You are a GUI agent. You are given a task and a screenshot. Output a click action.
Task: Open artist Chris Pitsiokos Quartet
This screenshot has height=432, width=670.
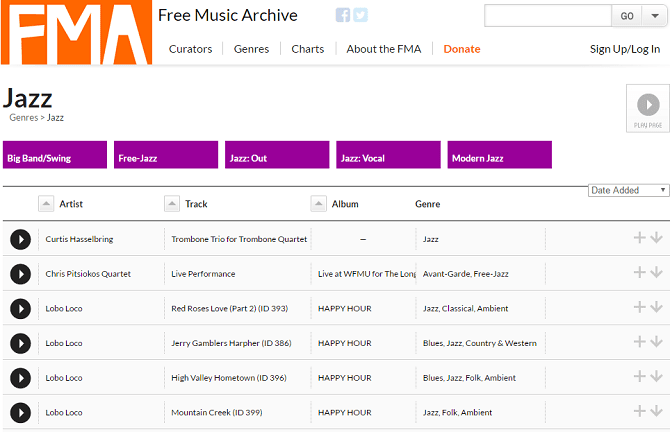[88, 274]
